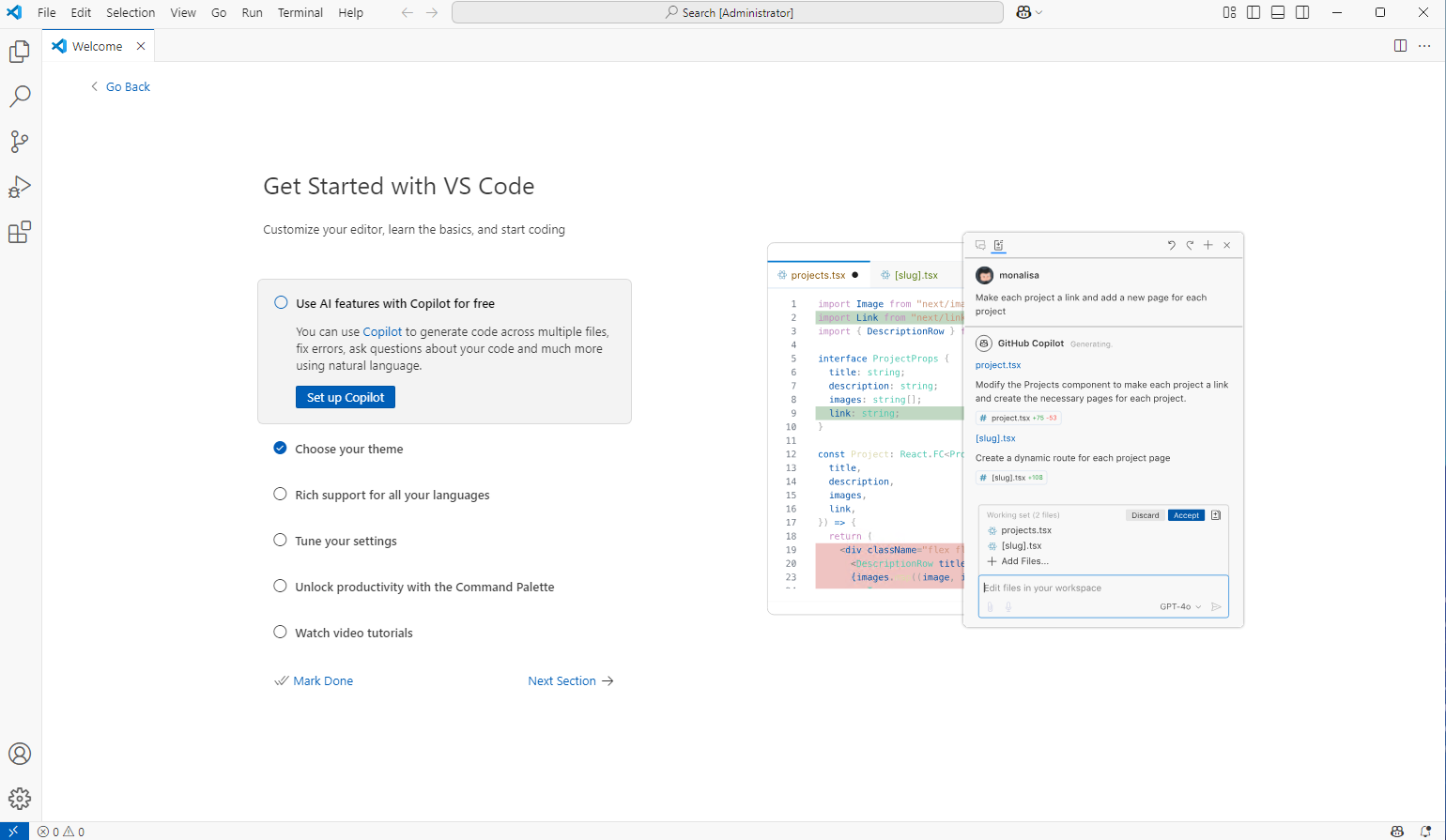The width and height of the screenshot is (1446, 840).
Task: Click the VS Code logo icon
Action: tap(14, 12)
